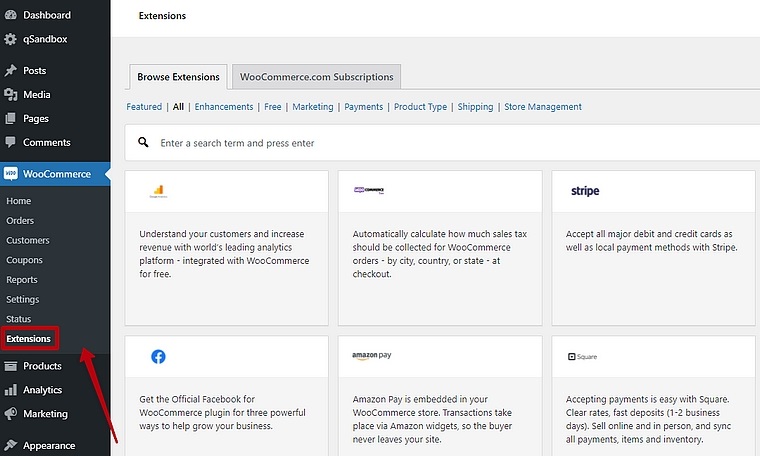The image size is (760, 456).
Task: Open the Facebook logo extension card
Action: [158, 357]
